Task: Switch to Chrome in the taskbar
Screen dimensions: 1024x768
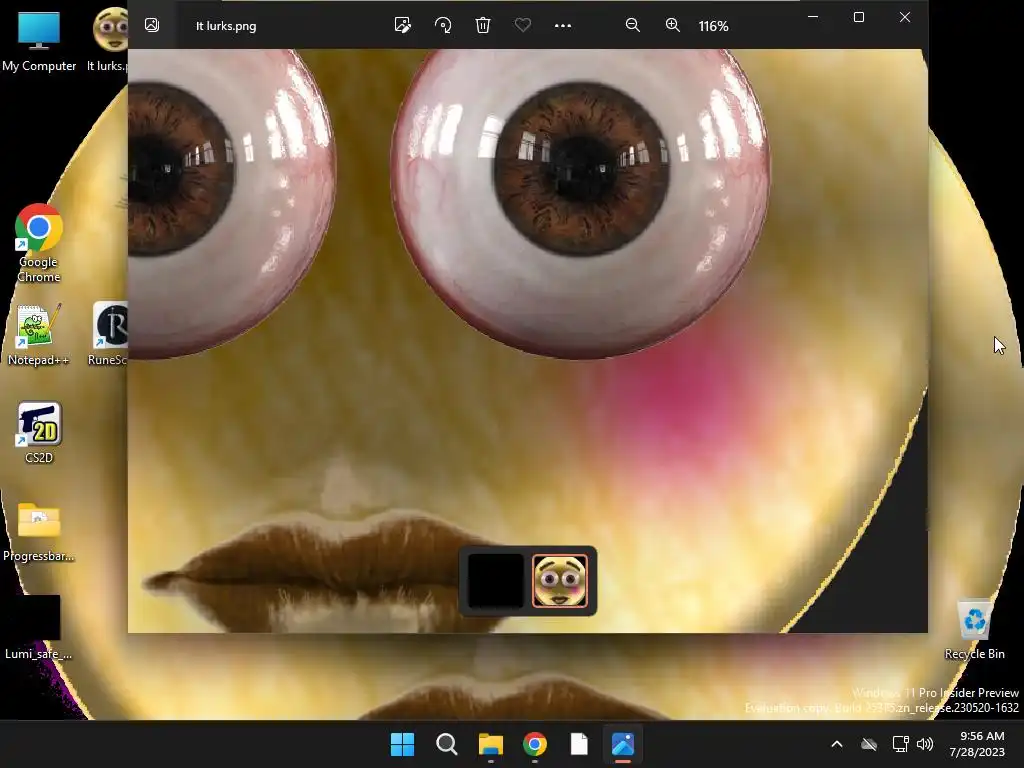Action: pos(535,744)
